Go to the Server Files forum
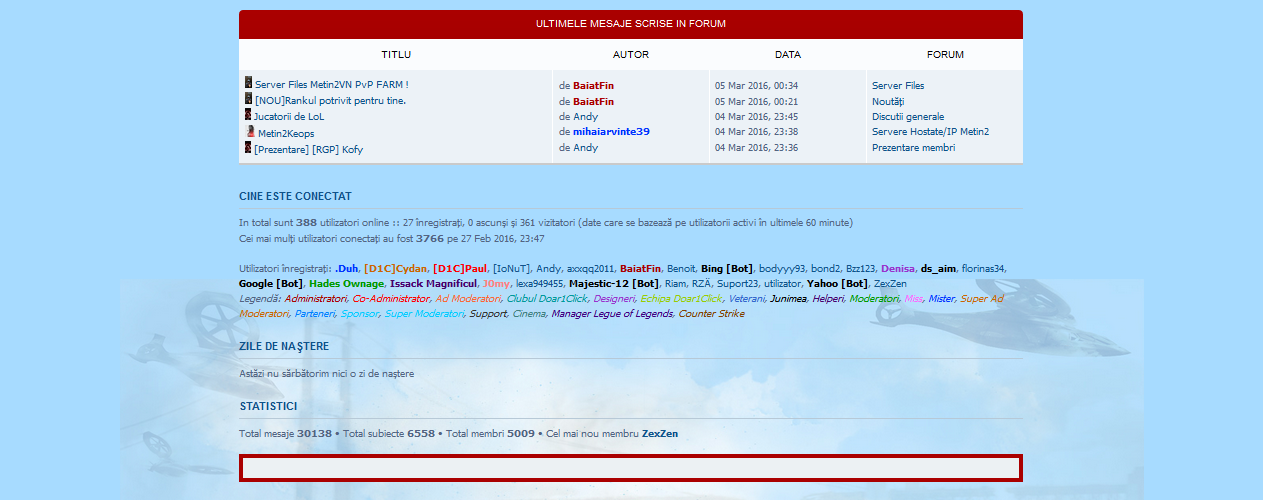 898,86
